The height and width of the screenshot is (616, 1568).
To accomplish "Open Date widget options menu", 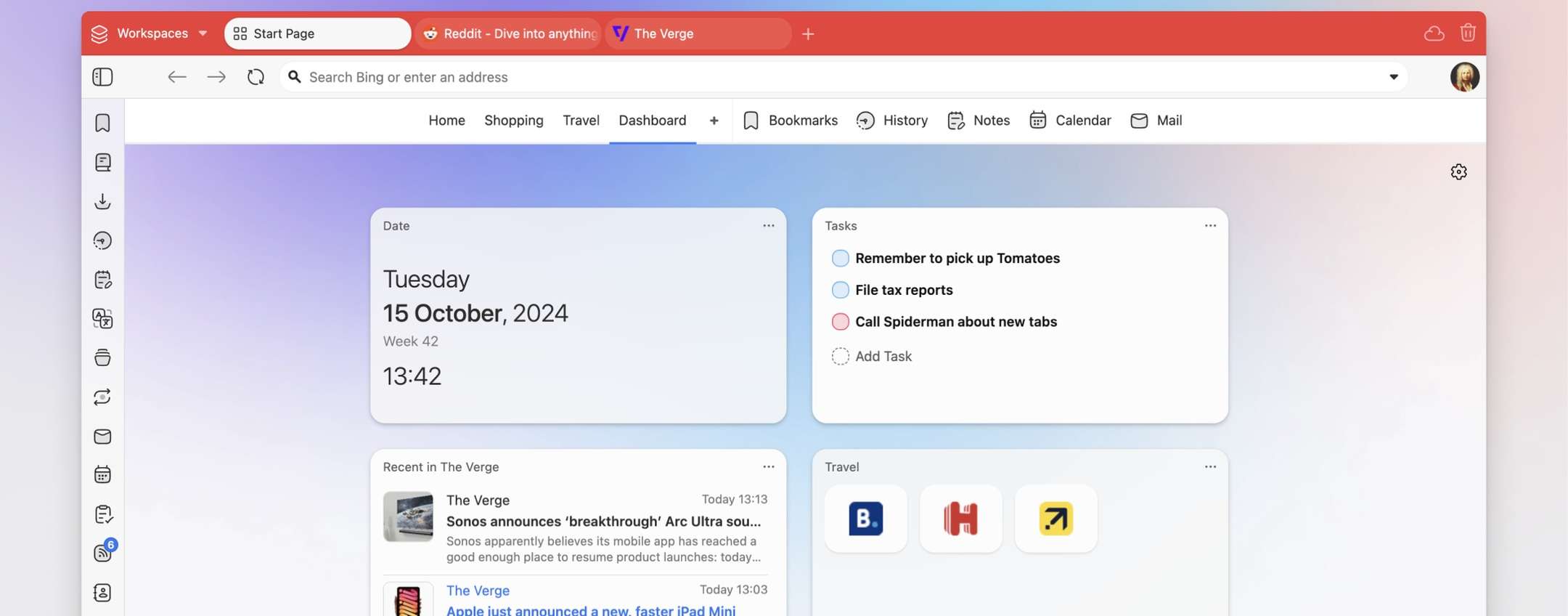I will click(769, 226).
